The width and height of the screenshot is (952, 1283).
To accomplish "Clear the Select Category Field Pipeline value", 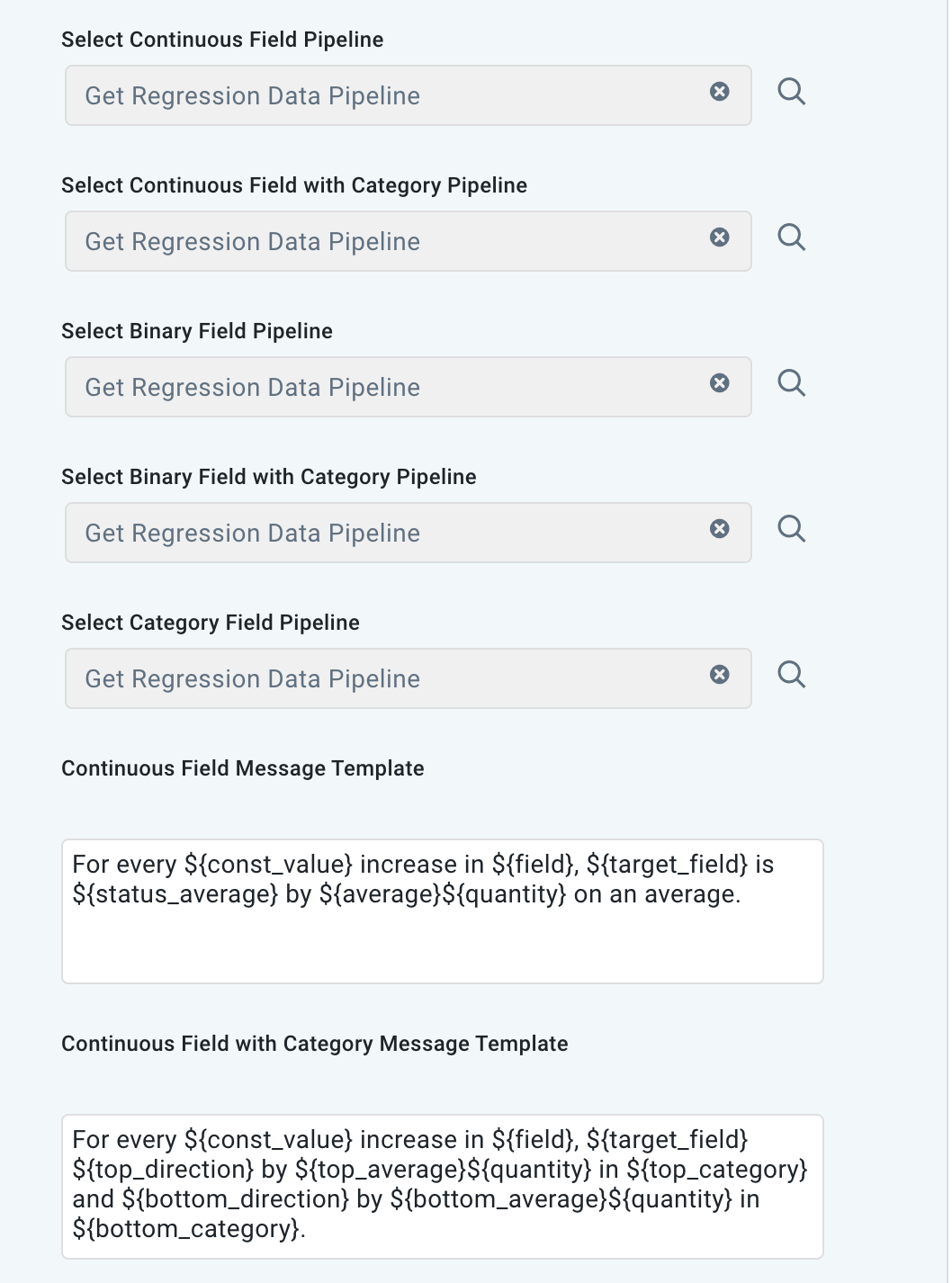I will pos(720,674).
